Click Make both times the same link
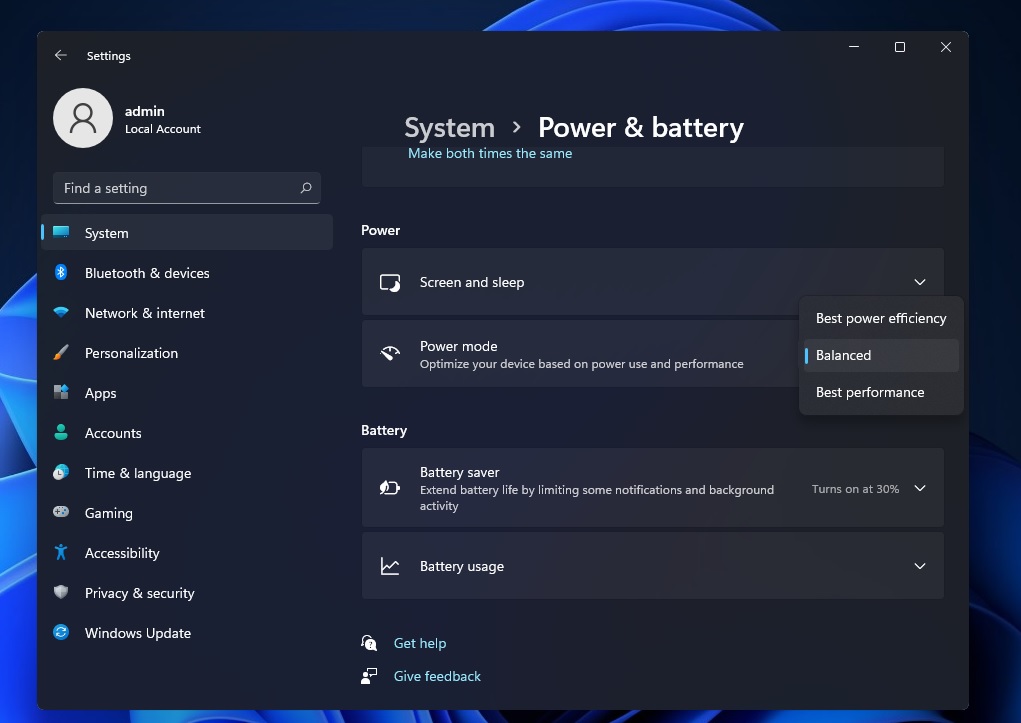Viewport: 1021px width, 723px height. pyautogui.click(x=490, y=153)
